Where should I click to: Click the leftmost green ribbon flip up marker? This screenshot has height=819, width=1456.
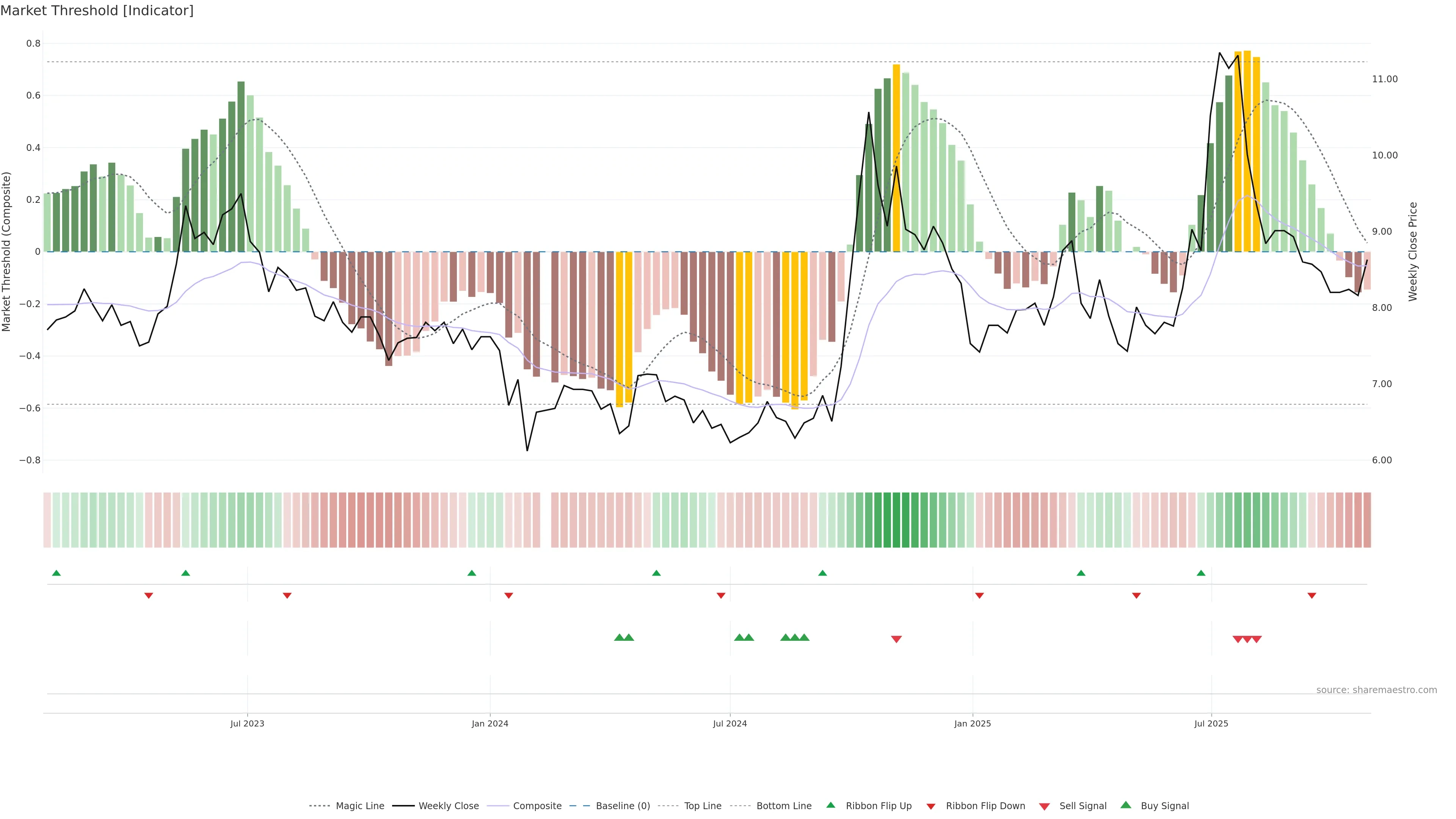coord(56,573)
